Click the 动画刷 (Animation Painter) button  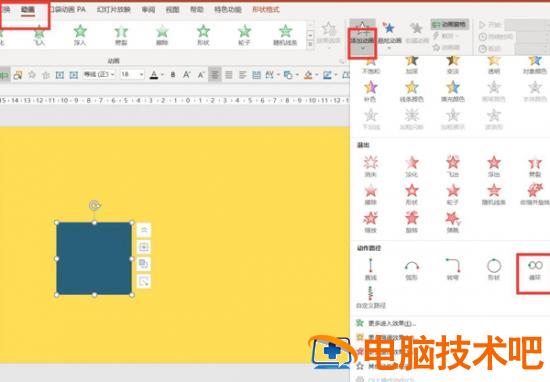click(x=447, y=47)
